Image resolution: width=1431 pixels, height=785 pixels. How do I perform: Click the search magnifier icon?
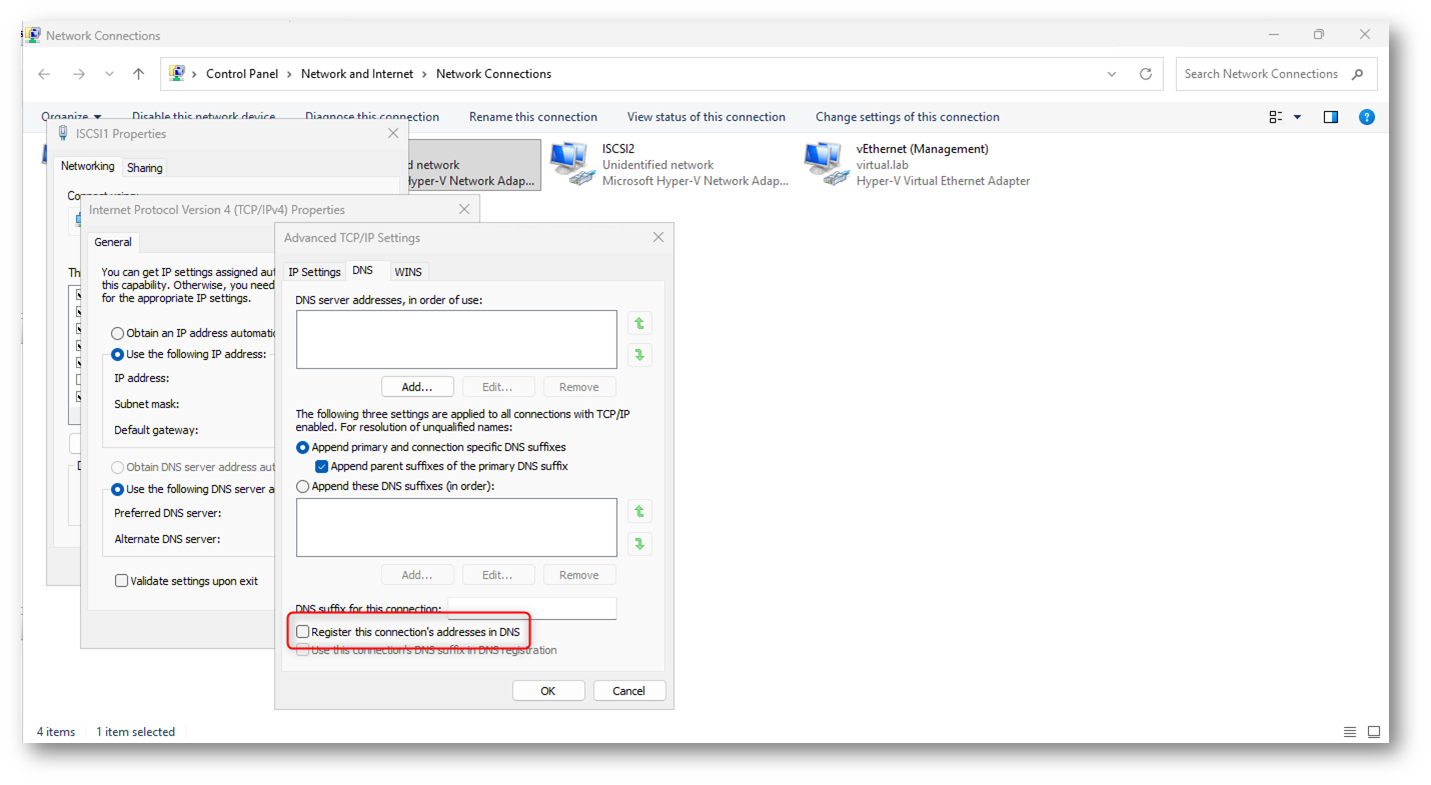point(1357,74)
